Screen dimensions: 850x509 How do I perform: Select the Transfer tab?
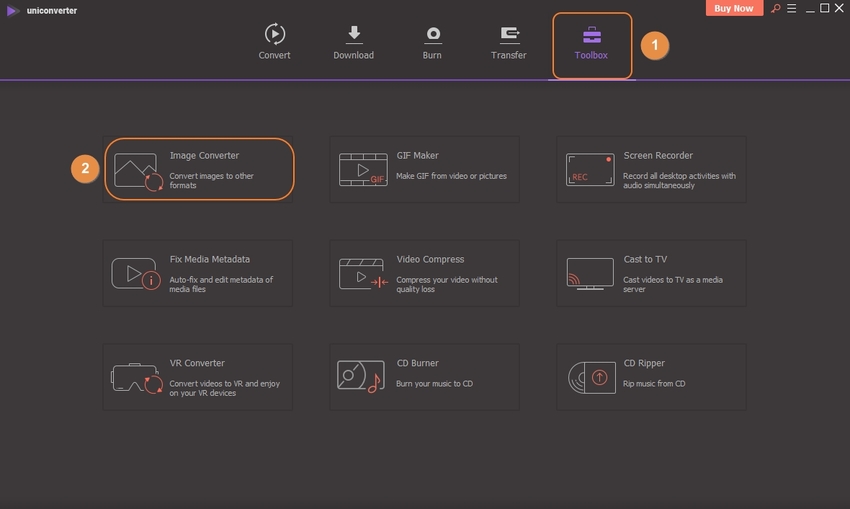[509, 43]
